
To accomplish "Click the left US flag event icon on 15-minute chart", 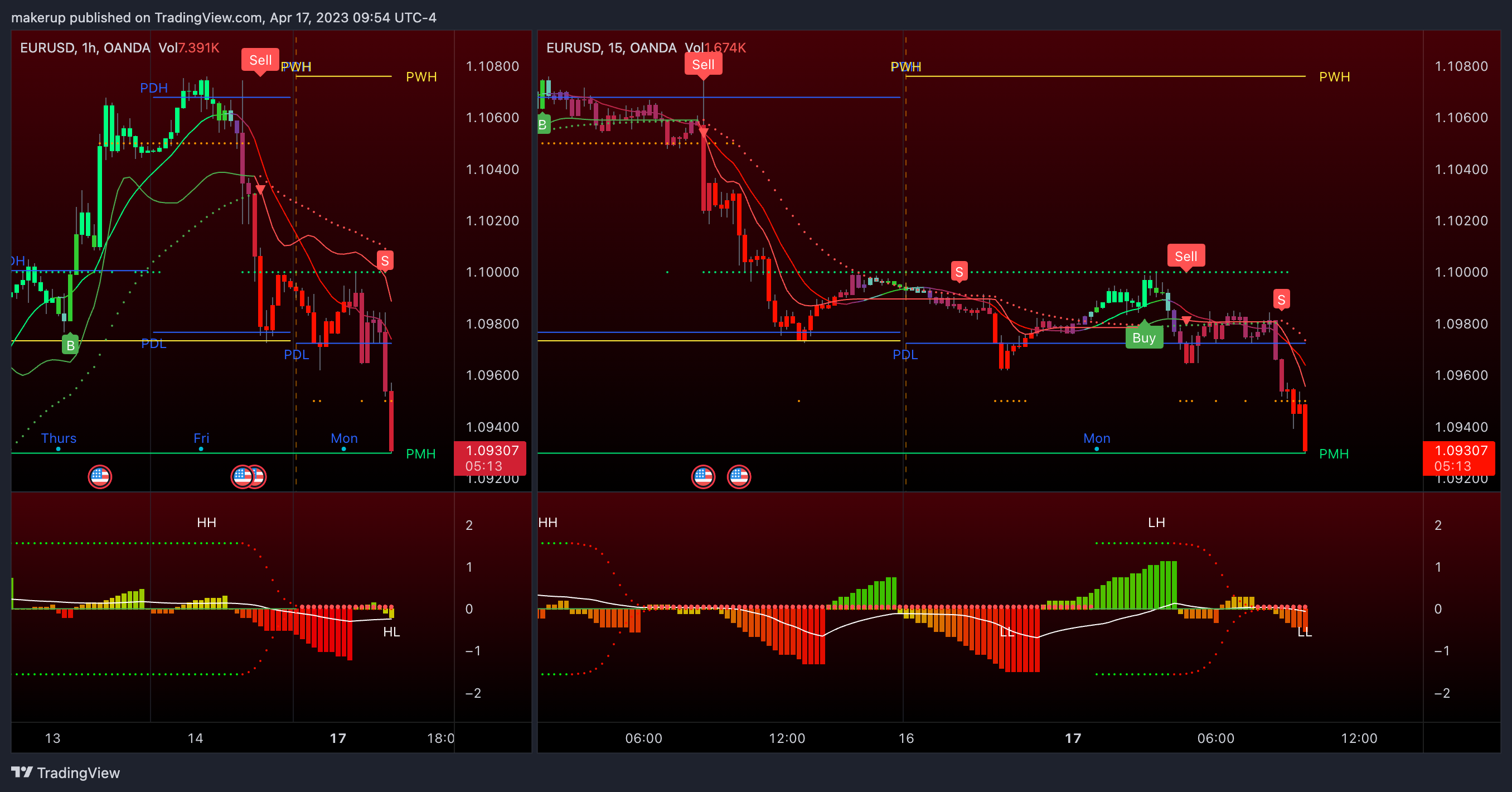I will pyautogui.click(x=703, y=477).
